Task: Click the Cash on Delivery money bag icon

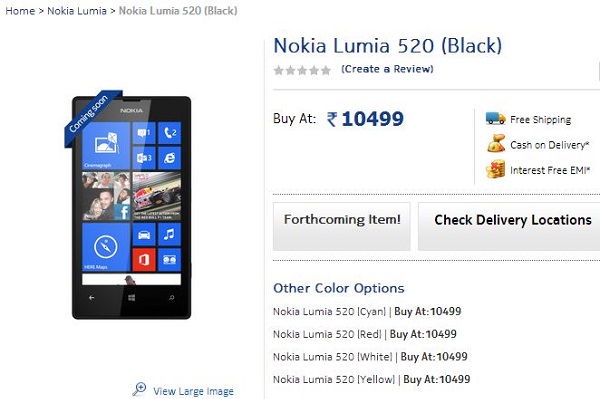Action: pyautogui.click(x=496, y=143)
